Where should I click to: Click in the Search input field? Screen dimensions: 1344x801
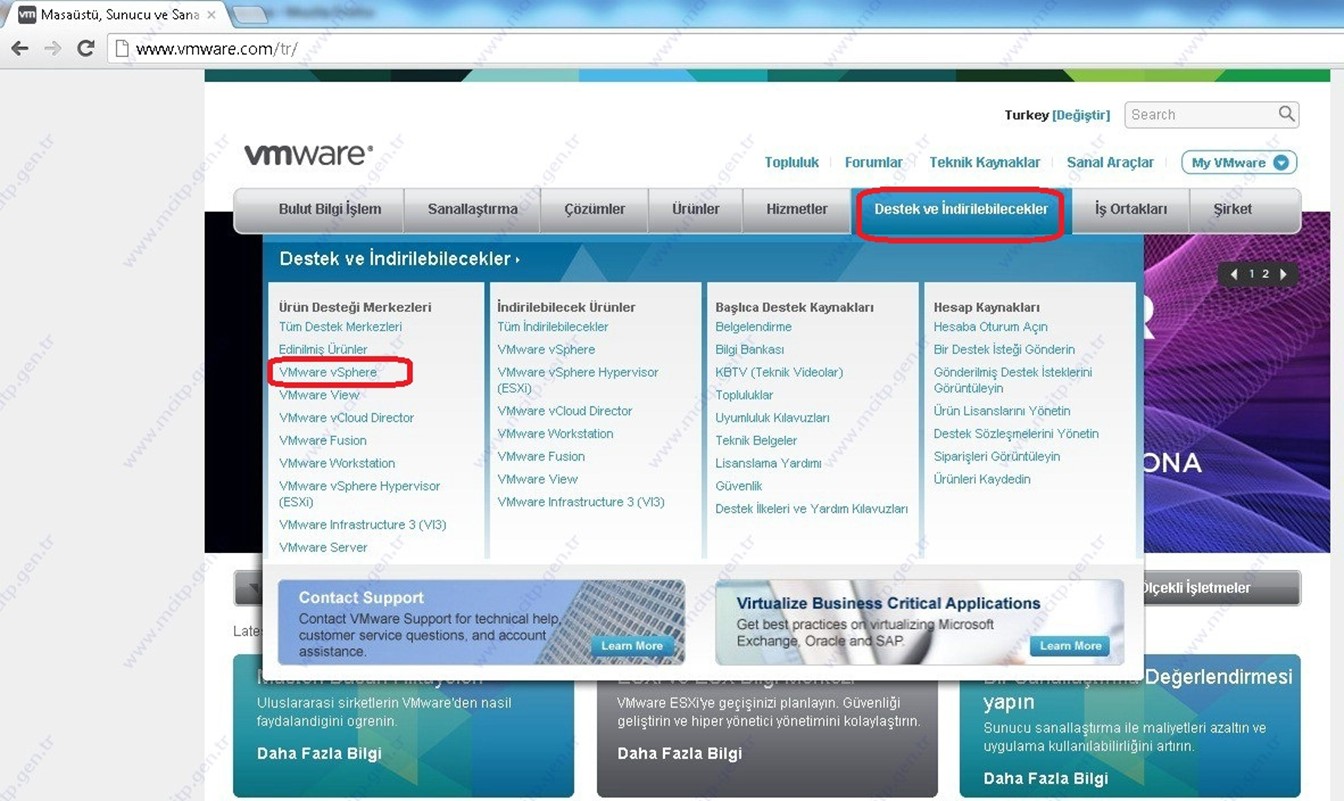point(1200,114)
